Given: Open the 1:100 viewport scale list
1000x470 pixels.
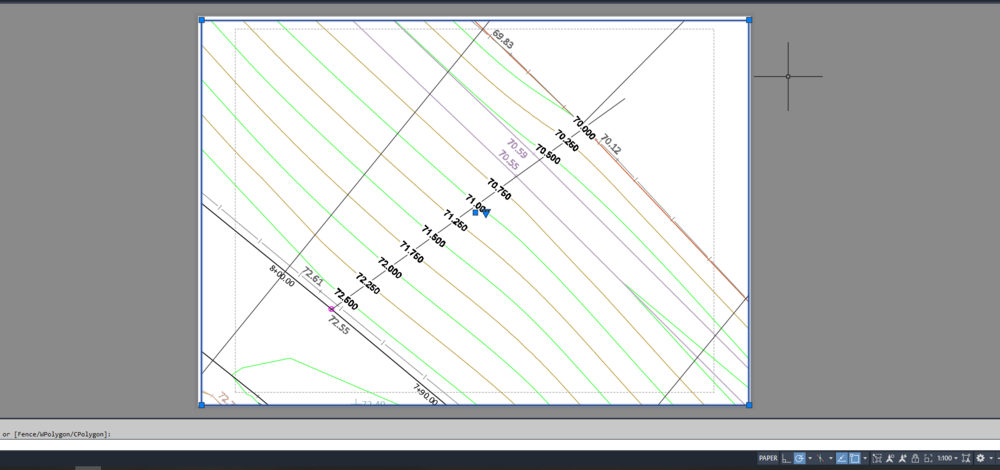Looking at the screenshot, I should click(x=944, y=458).
